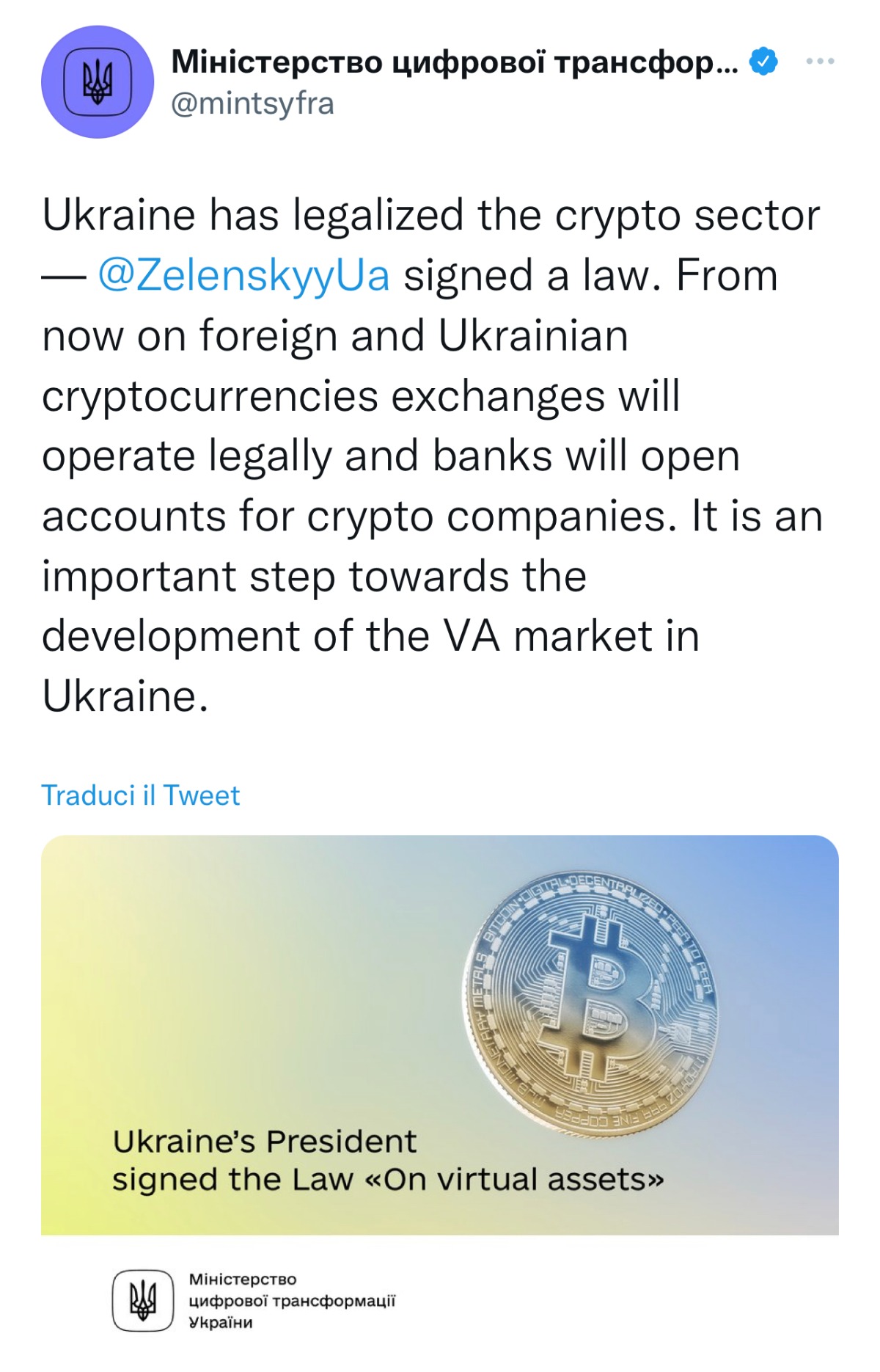This screenshot has height=1372, width=880.
Task: Click the "development of the VA market in" line
Action: pos(370,636)
